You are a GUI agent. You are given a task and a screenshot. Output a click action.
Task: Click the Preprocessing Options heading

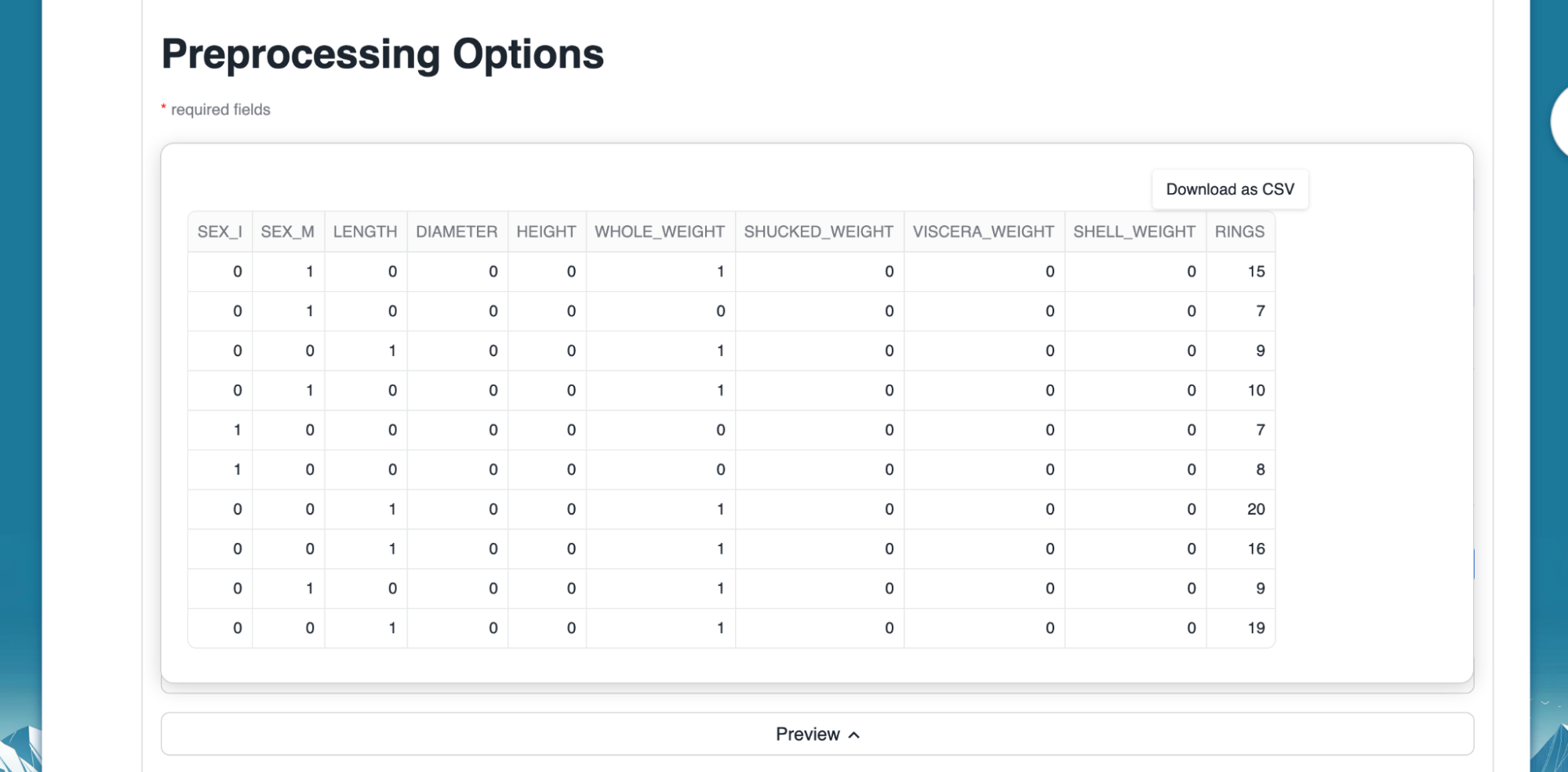(383, 54)
